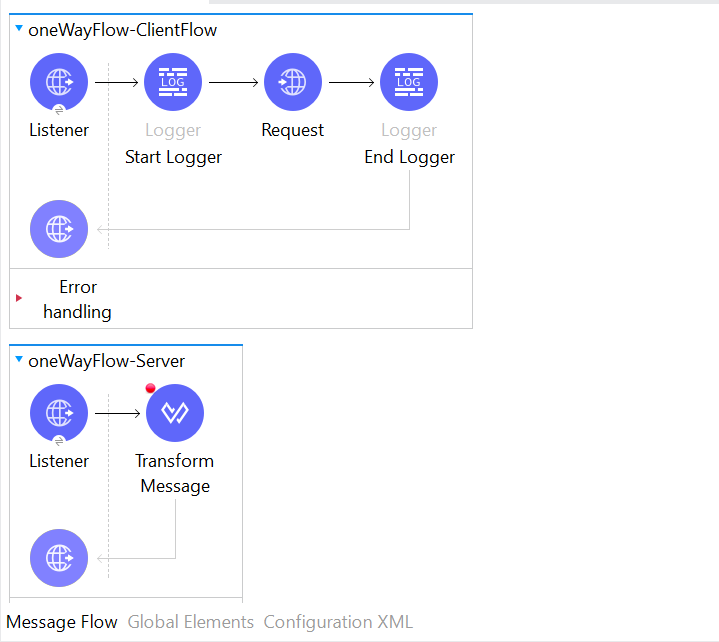Image resolution: width=719 pixels, height=642 pixels.
Task: Click the Listener icon in oneWayFlow-Server
Action: tap(59, 413)
